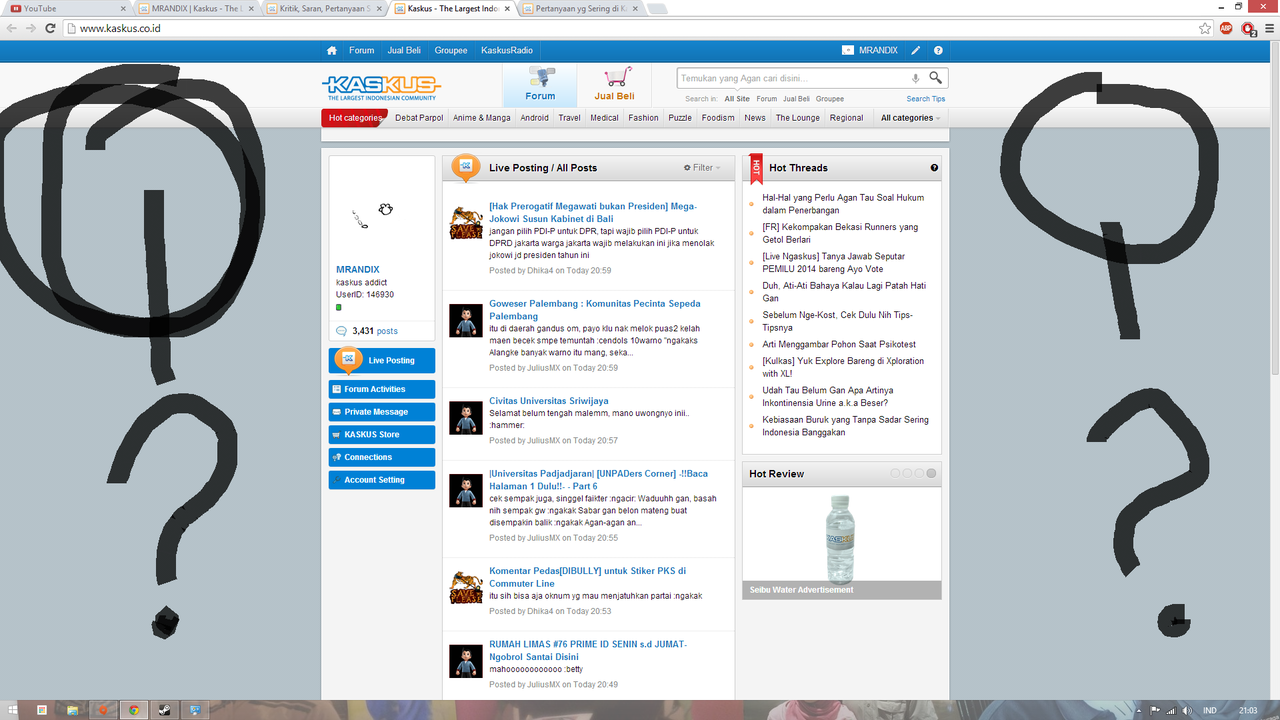Open Forum Activities sidebar button
Viewport: 1280px width, 720px height.
382,389
